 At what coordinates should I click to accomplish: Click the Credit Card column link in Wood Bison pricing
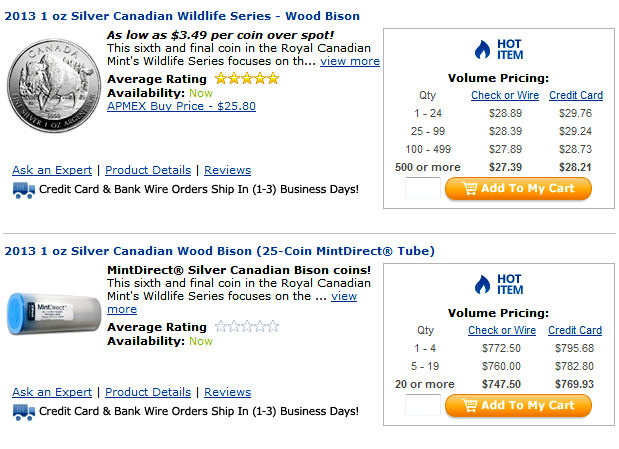[x=576, y=95]
